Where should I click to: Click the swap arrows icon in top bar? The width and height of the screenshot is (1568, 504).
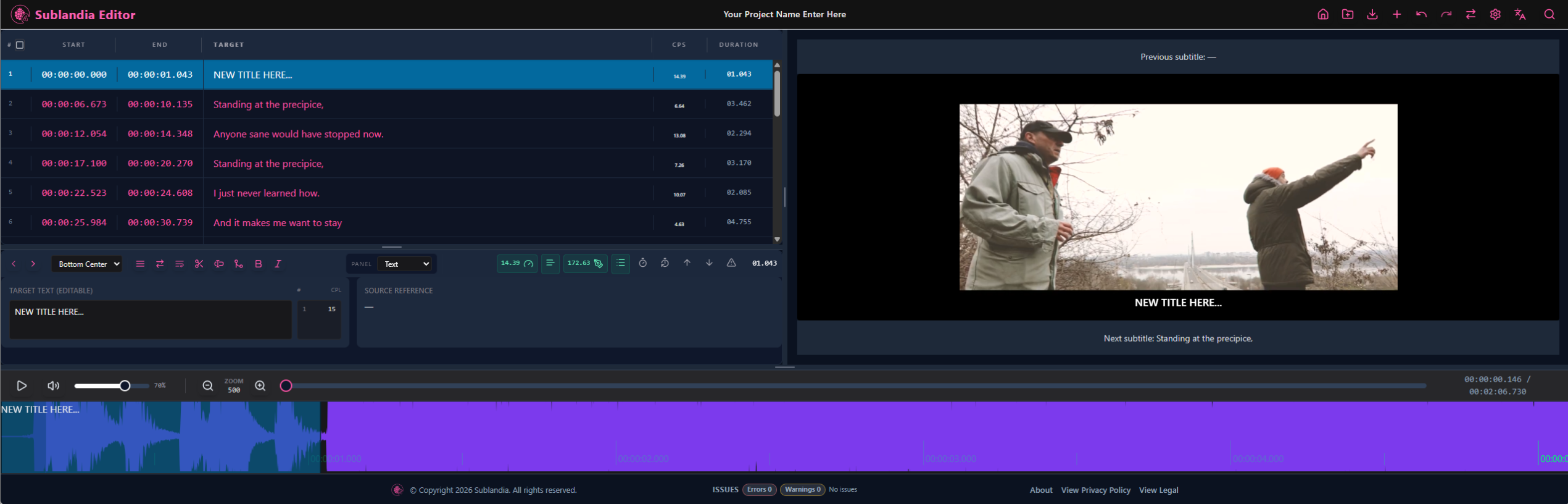pyautogui.click(x=1471, y=14)
